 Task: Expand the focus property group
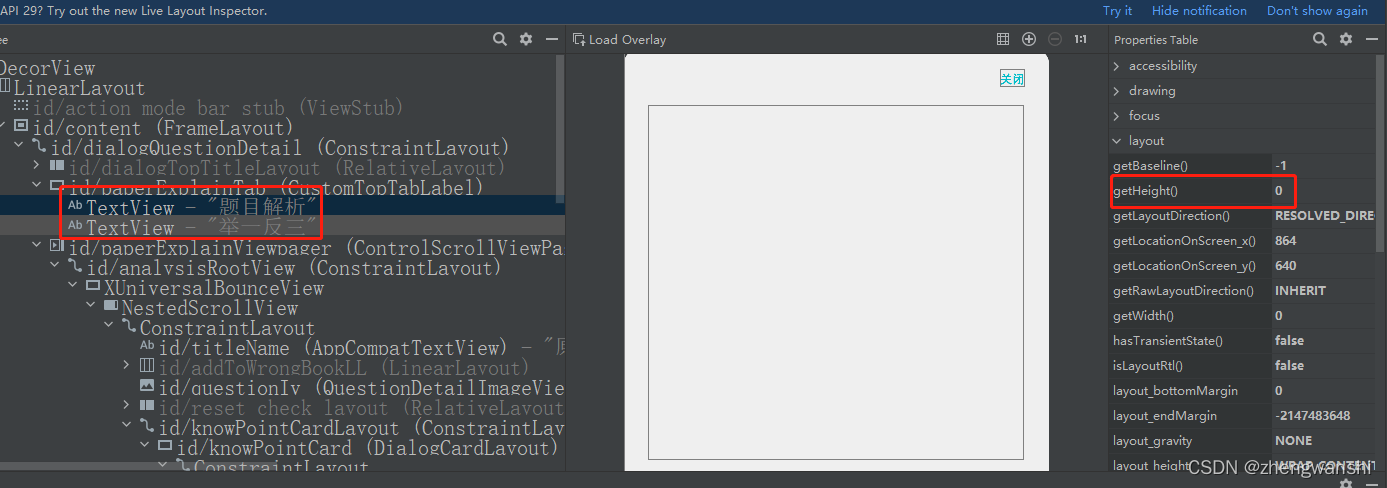click(x=1117, y=116)
